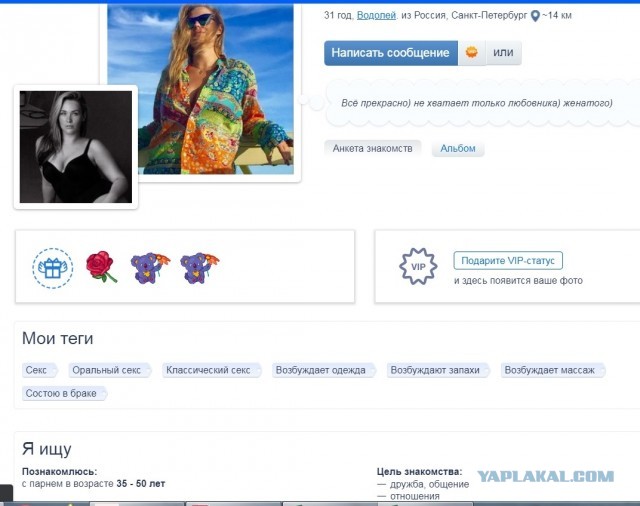Click the orange sticker icon beside message button

tap(471, 53)
